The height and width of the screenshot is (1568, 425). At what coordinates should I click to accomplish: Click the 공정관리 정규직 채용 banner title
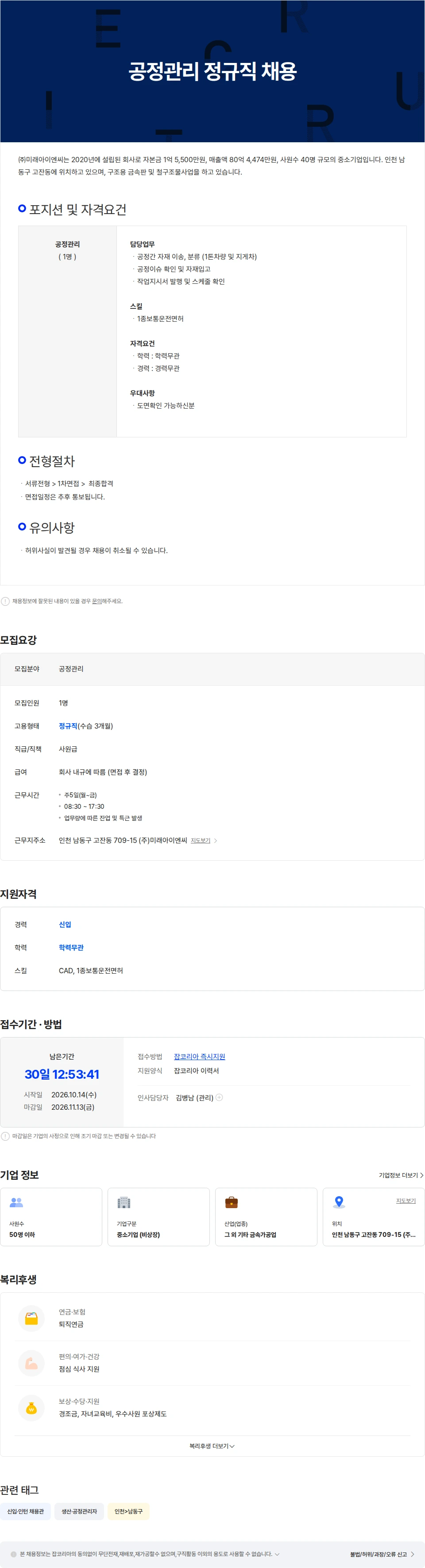(212, 71)
